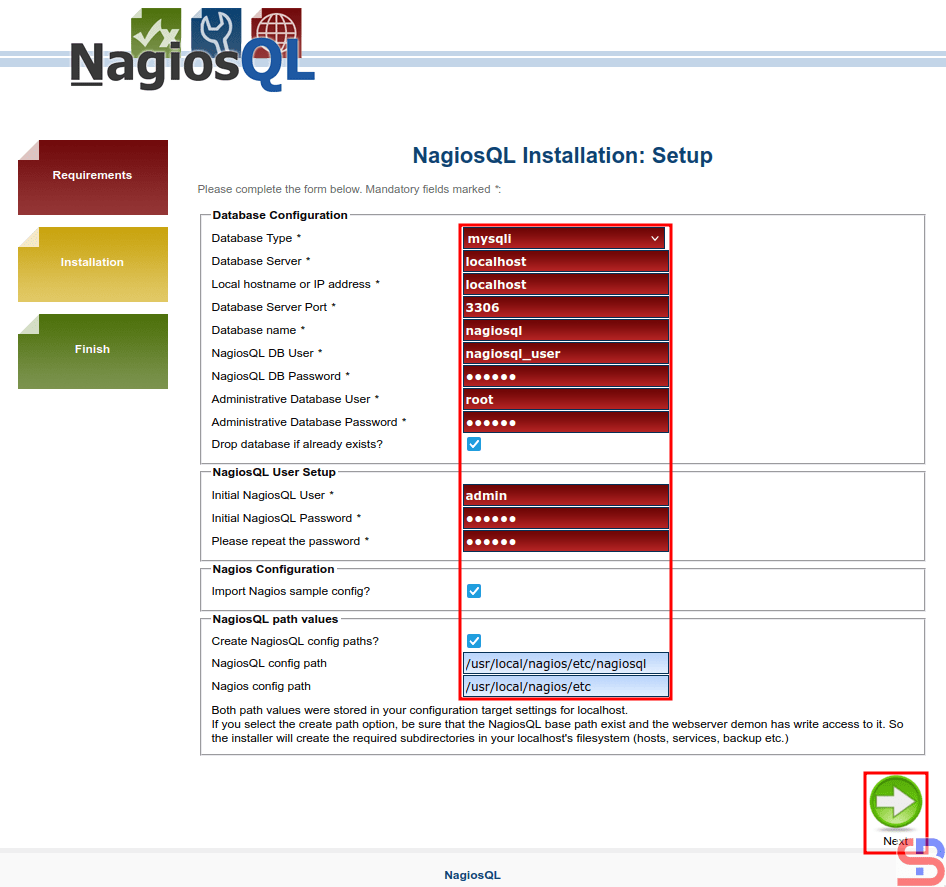Select the Installation step in sidebar

click(x=93, y=264)
